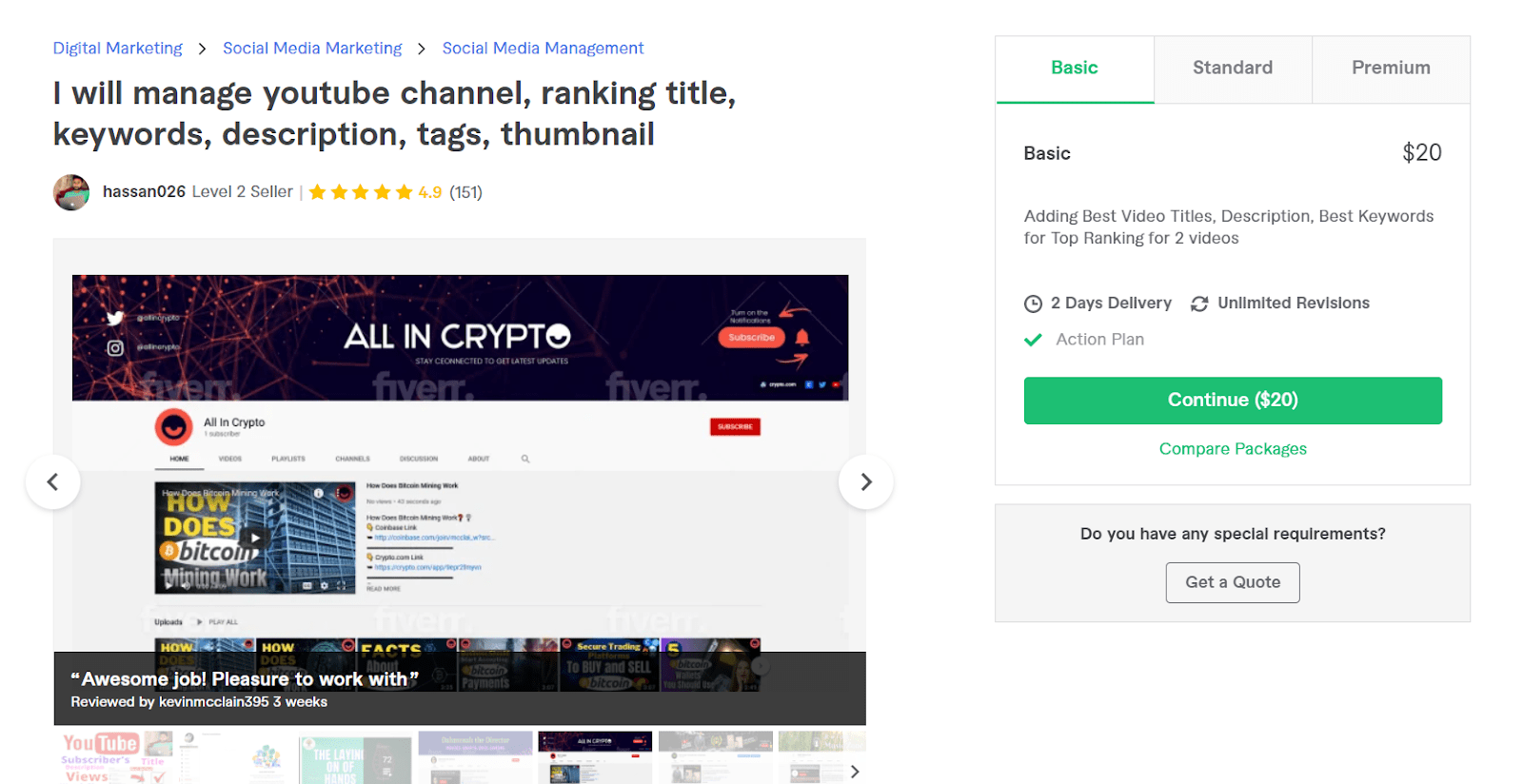Advance to the next gallery image
The image size is (1523, 784).
[x=865, y=482]
